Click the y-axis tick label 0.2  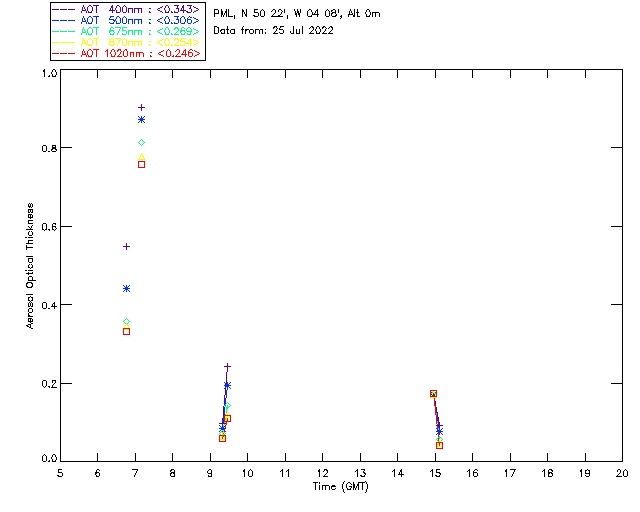pyautogui.click(x=49, y=384)
